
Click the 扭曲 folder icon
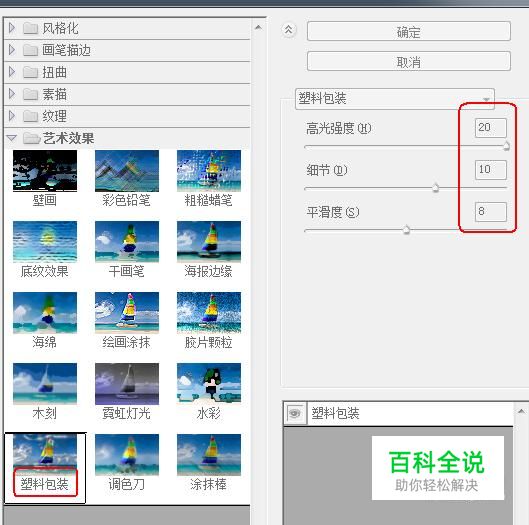[x=30, y=72]
